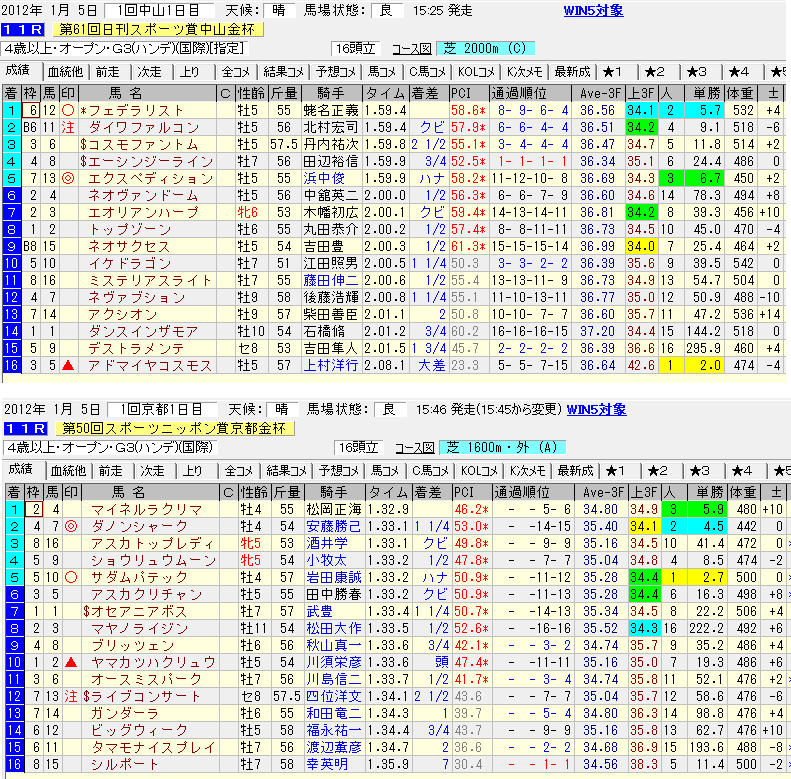The width and height of the screenshot is (791, 779).
Task: Select the 2.0 単勝 odds of アドマイヤコスモス
Action: [x=704, y=365]
